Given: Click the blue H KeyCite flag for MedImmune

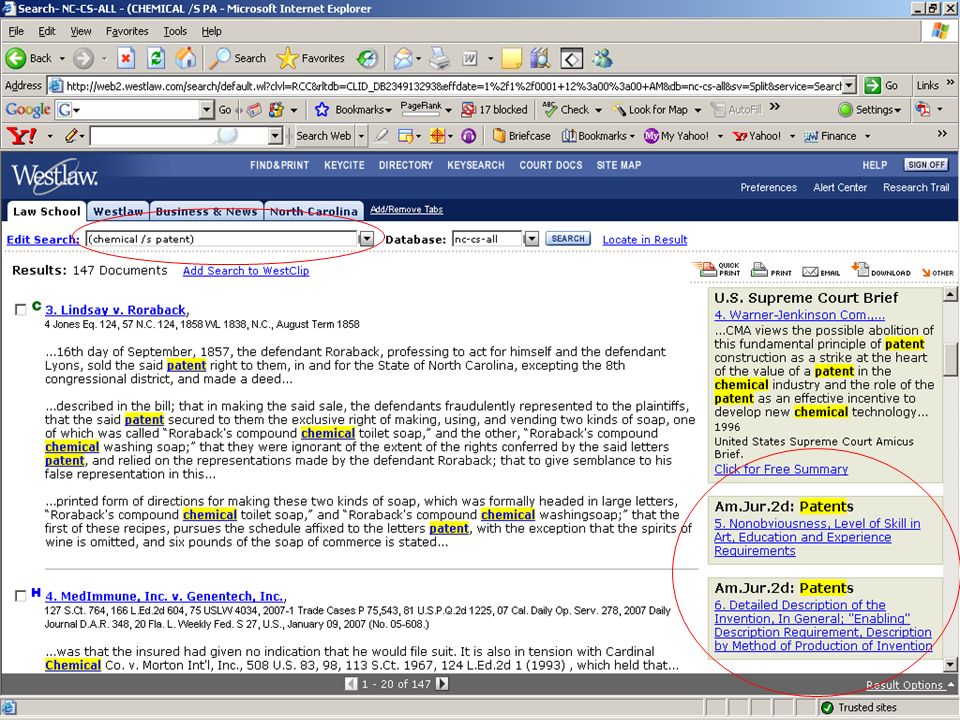Looking at the screenshot, I should tap(36, 592).
